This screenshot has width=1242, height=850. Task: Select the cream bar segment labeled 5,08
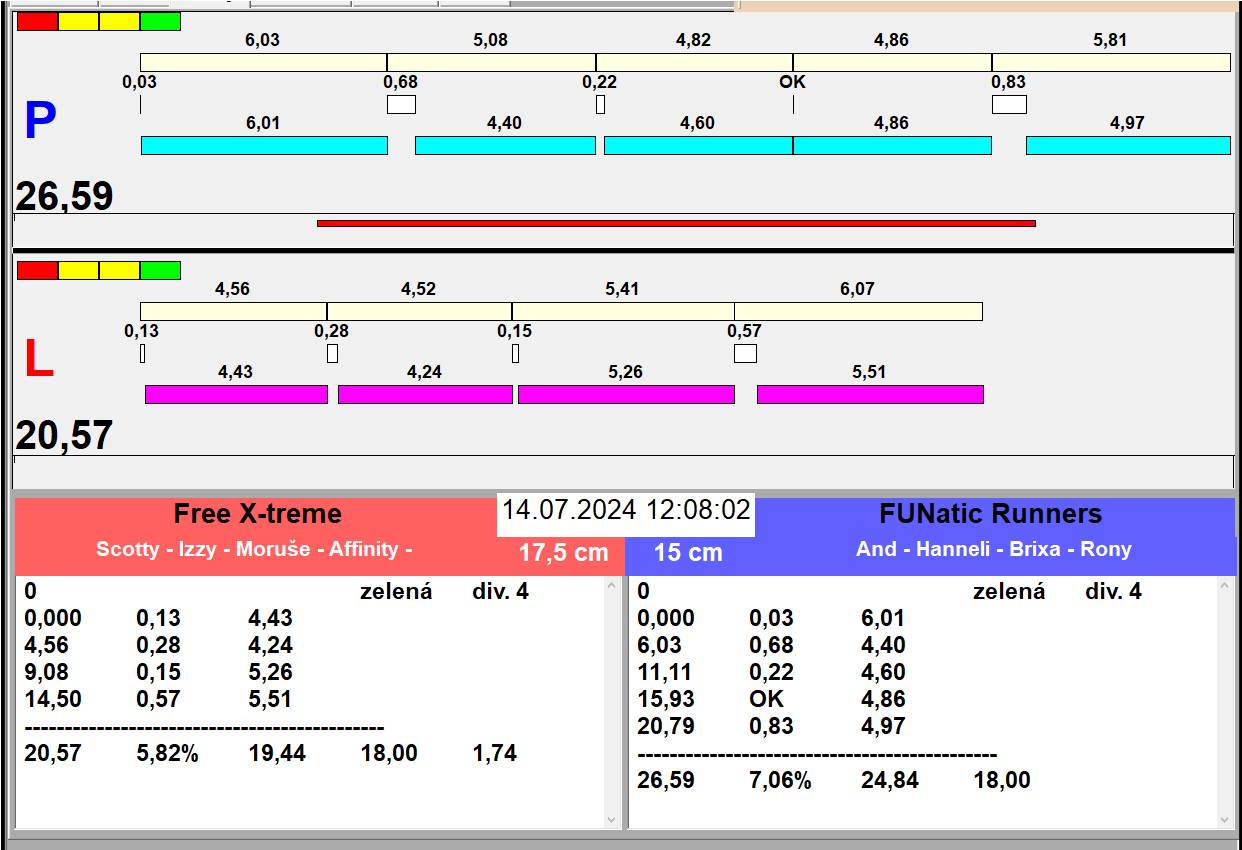coord(491,62)
